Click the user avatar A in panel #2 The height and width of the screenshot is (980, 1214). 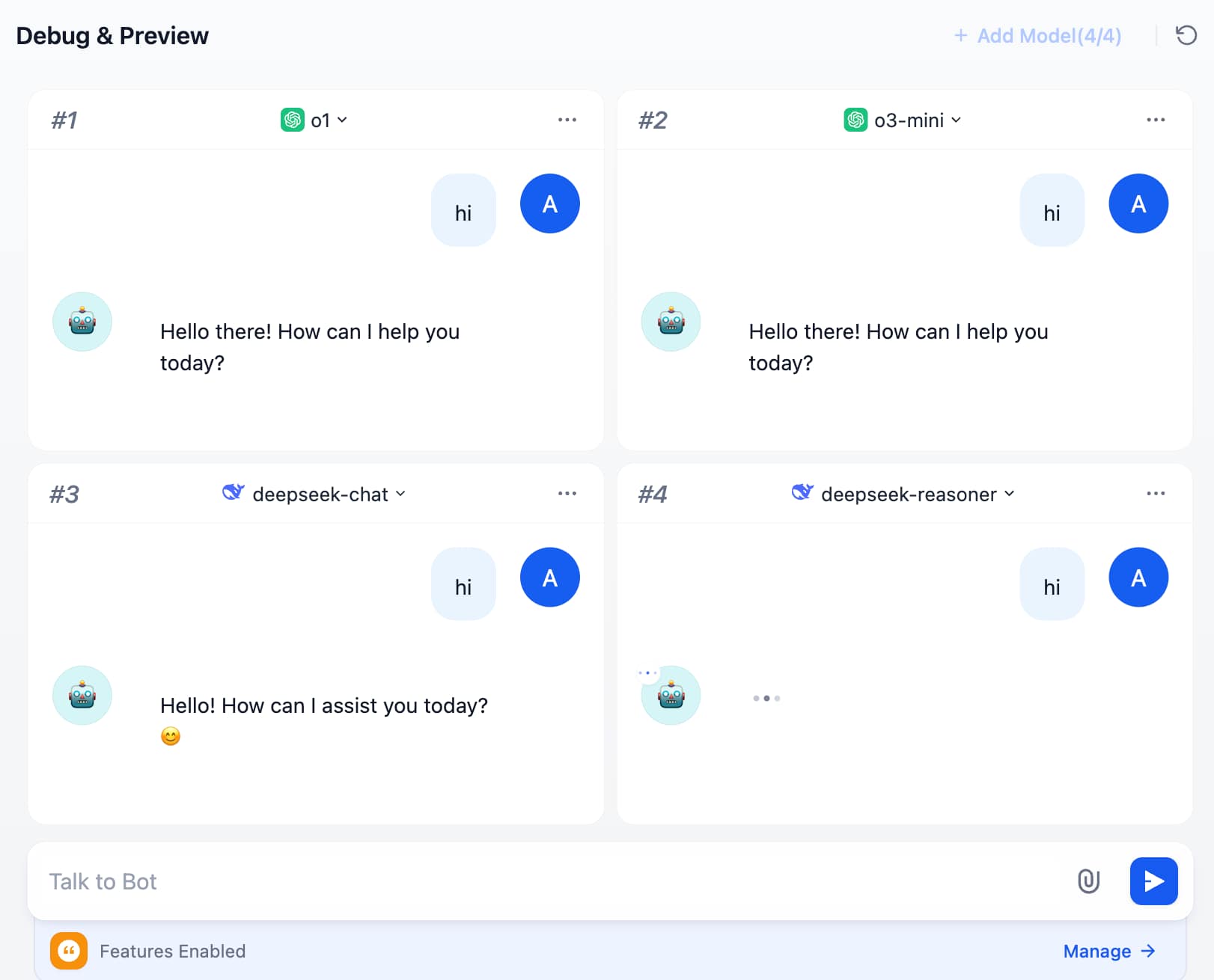1138,203
